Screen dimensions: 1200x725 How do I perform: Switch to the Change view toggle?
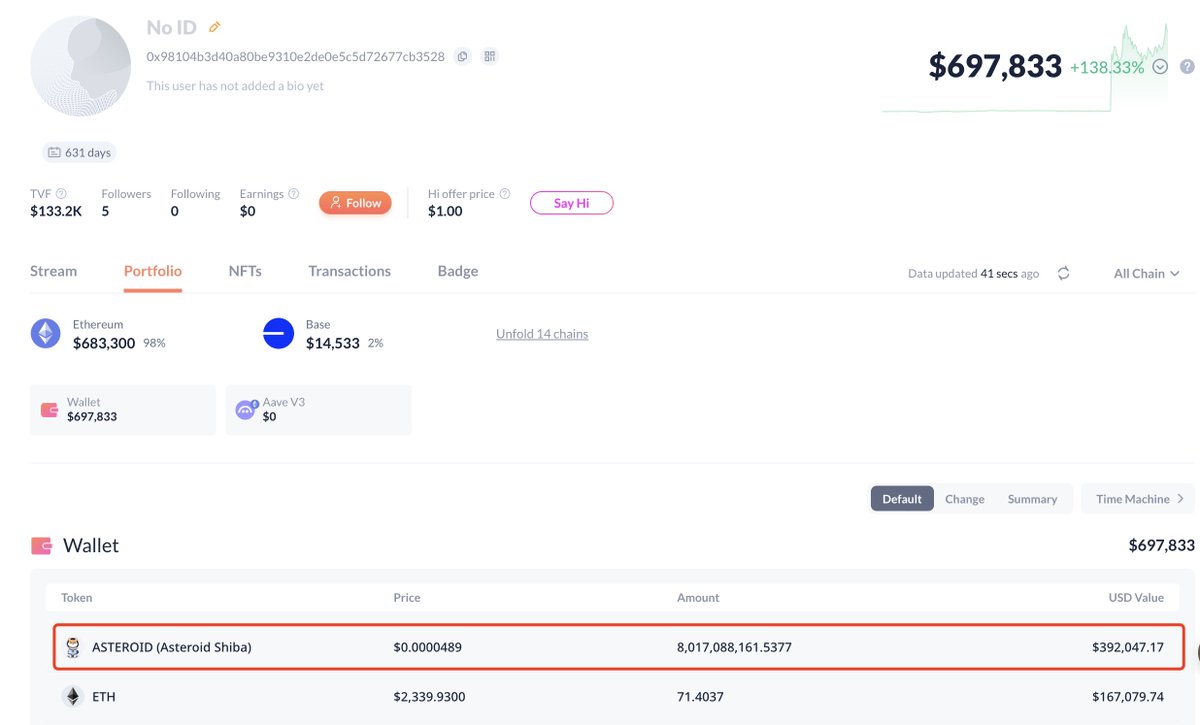click(964, 499)
